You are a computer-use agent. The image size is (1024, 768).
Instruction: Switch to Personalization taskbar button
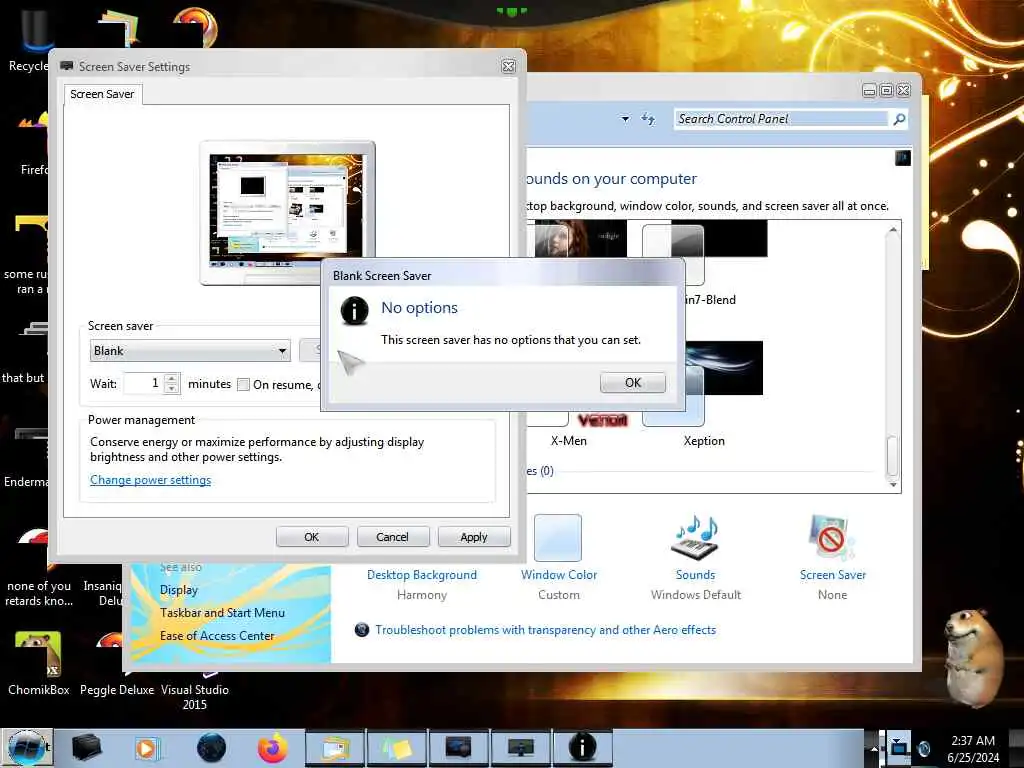point(458,748)
